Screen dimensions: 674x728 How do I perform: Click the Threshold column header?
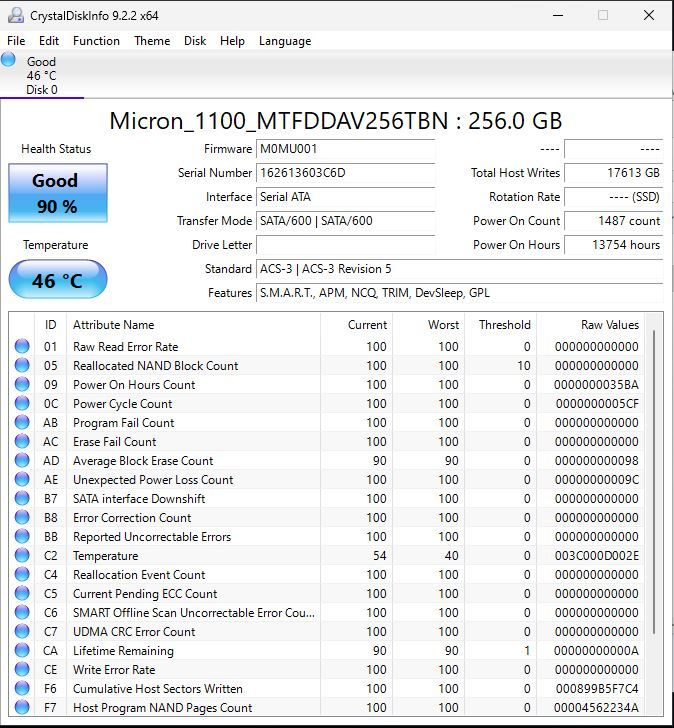point(501,325)
